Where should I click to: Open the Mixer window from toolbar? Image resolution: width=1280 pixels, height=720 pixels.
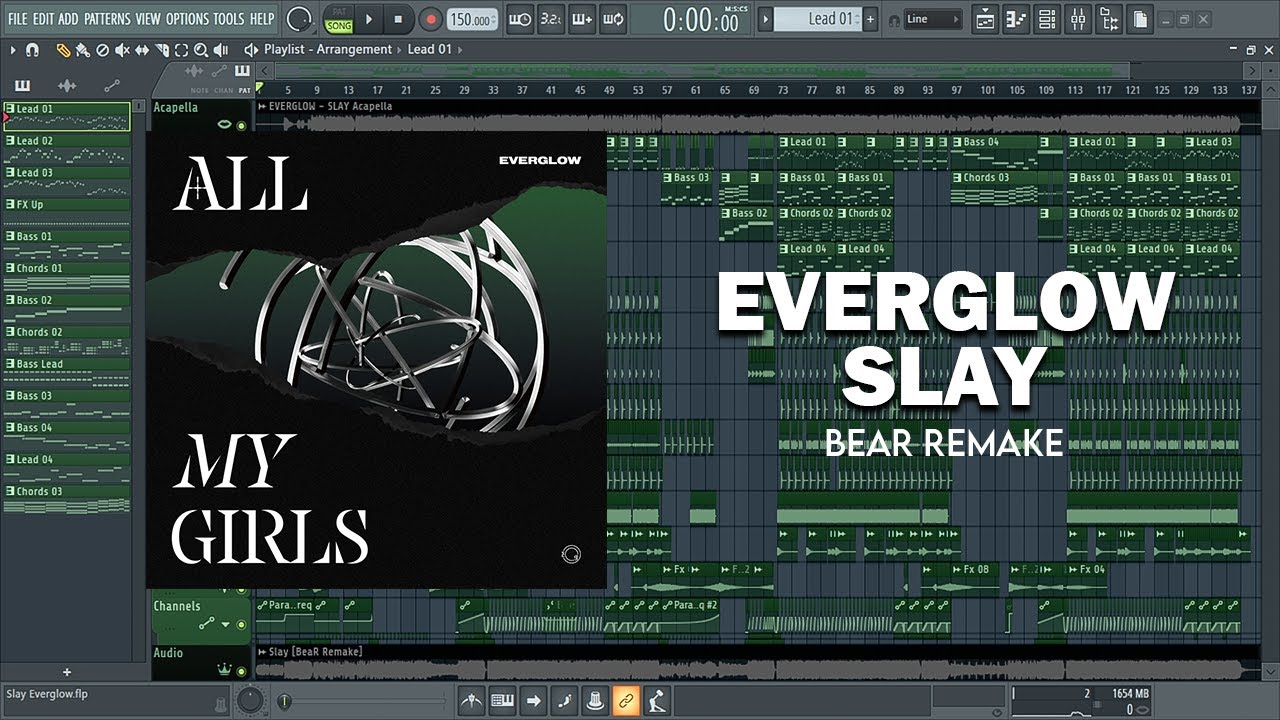point(1078,19)
